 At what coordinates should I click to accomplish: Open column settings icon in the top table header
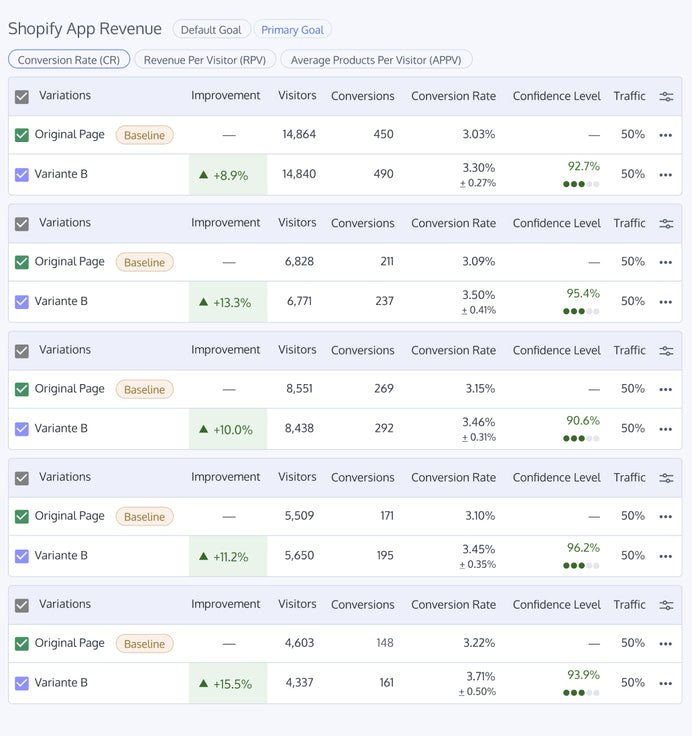coord(666,97)
